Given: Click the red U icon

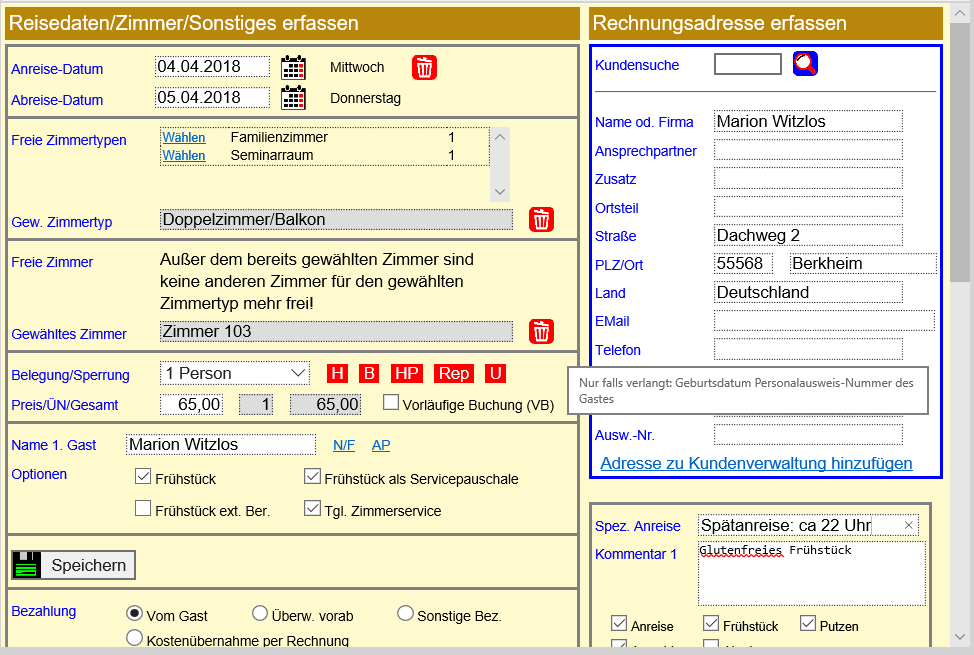Looking at the screenshot, I should (x=496, y=372).
